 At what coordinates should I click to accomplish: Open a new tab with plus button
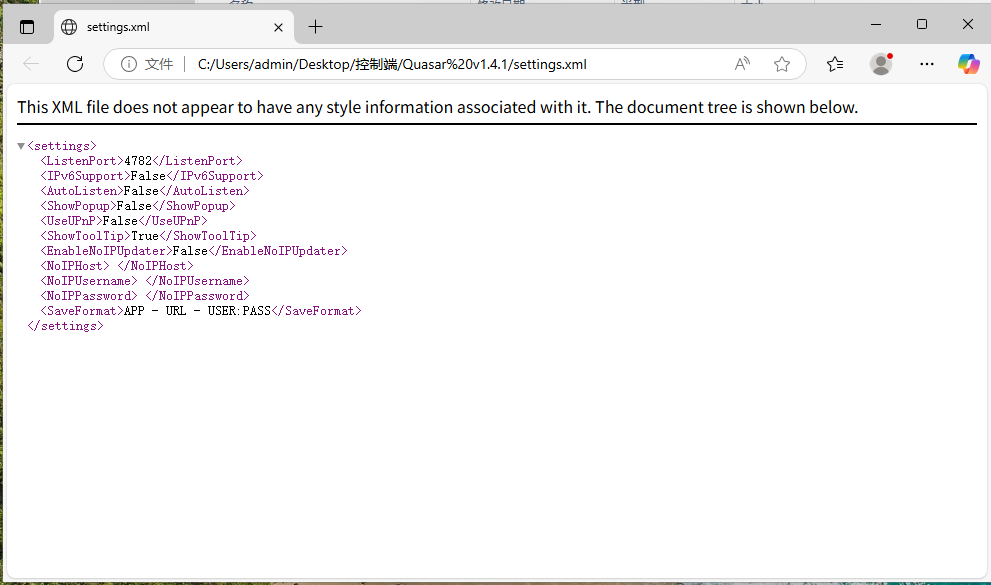(x=316, y=27)
